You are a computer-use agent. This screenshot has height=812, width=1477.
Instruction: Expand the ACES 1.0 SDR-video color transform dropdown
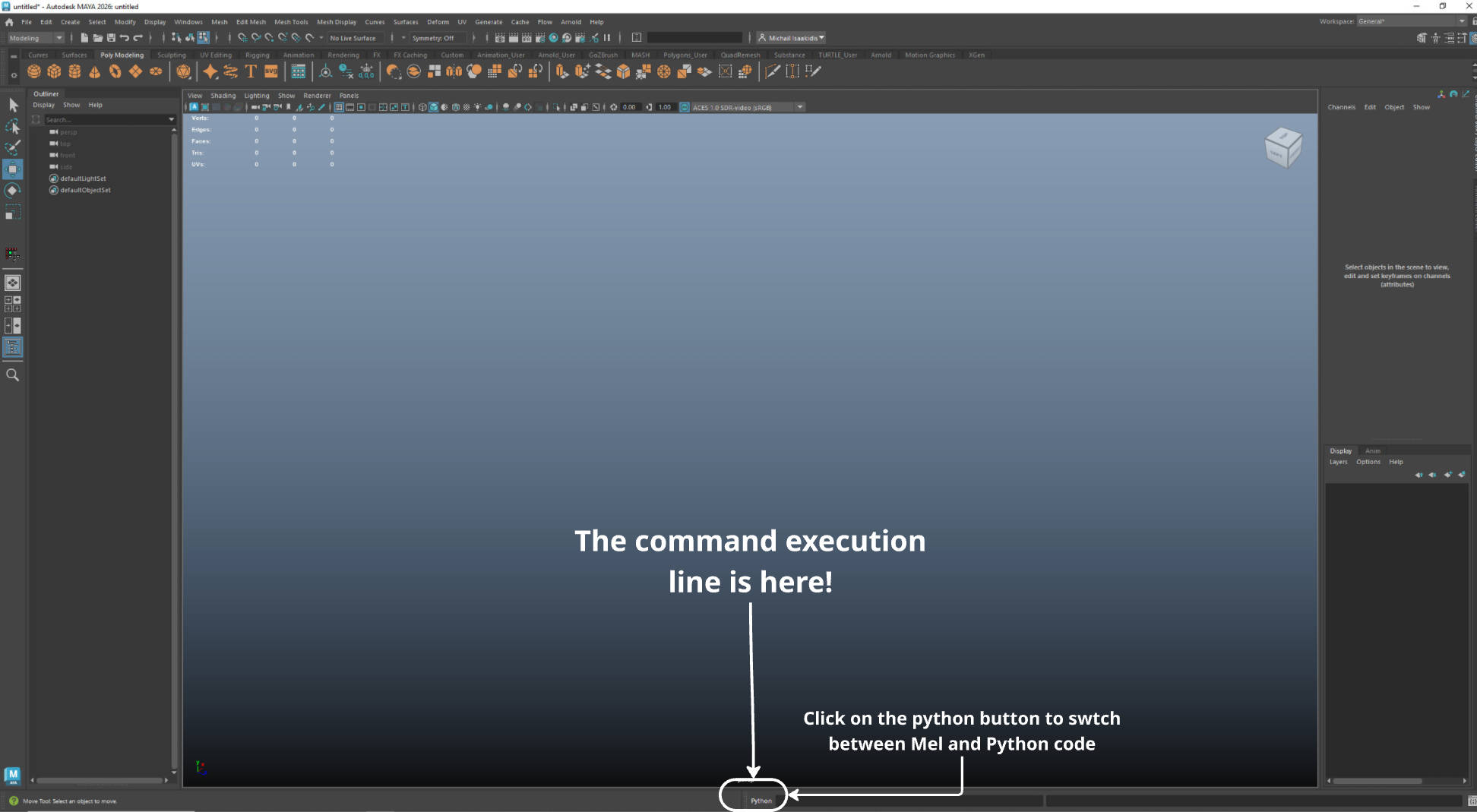tap(800, 107)
